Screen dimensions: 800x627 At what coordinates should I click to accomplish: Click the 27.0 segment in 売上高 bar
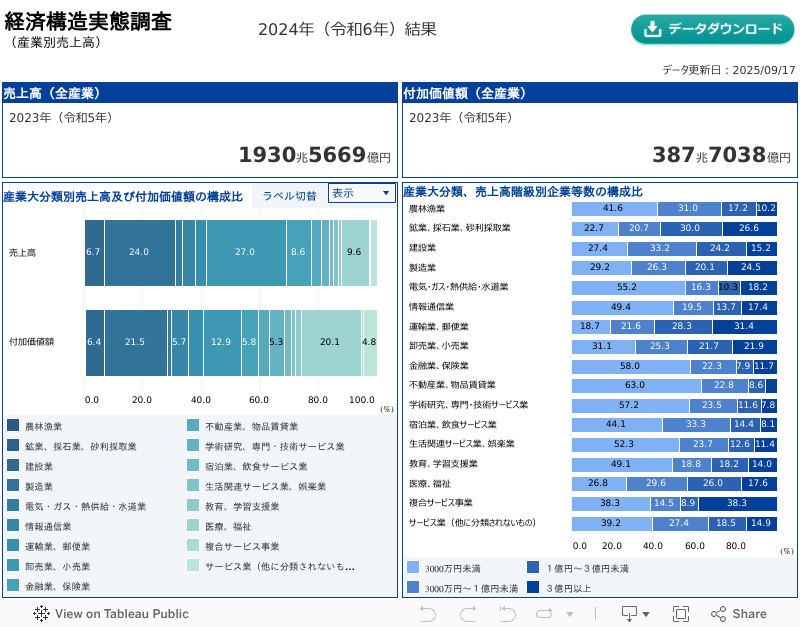[x=245, y=252]
